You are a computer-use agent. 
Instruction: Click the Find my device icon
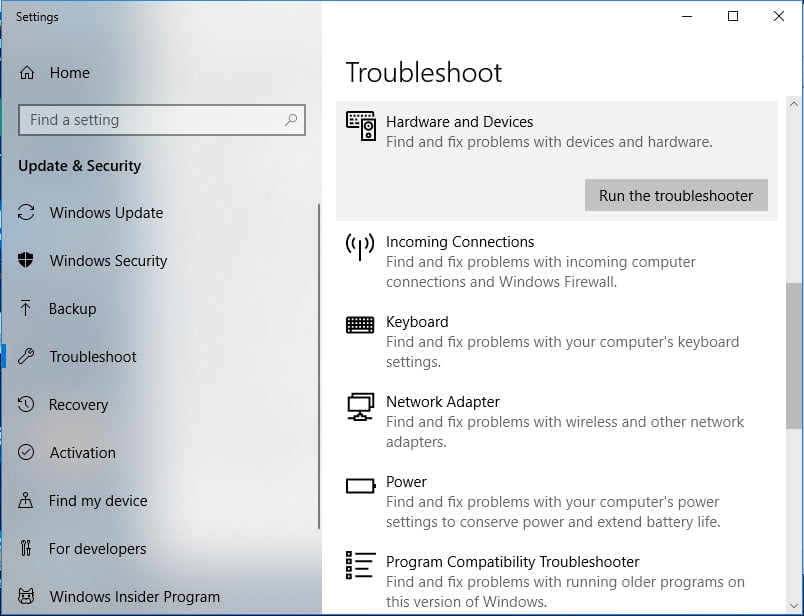click(27, 501)
